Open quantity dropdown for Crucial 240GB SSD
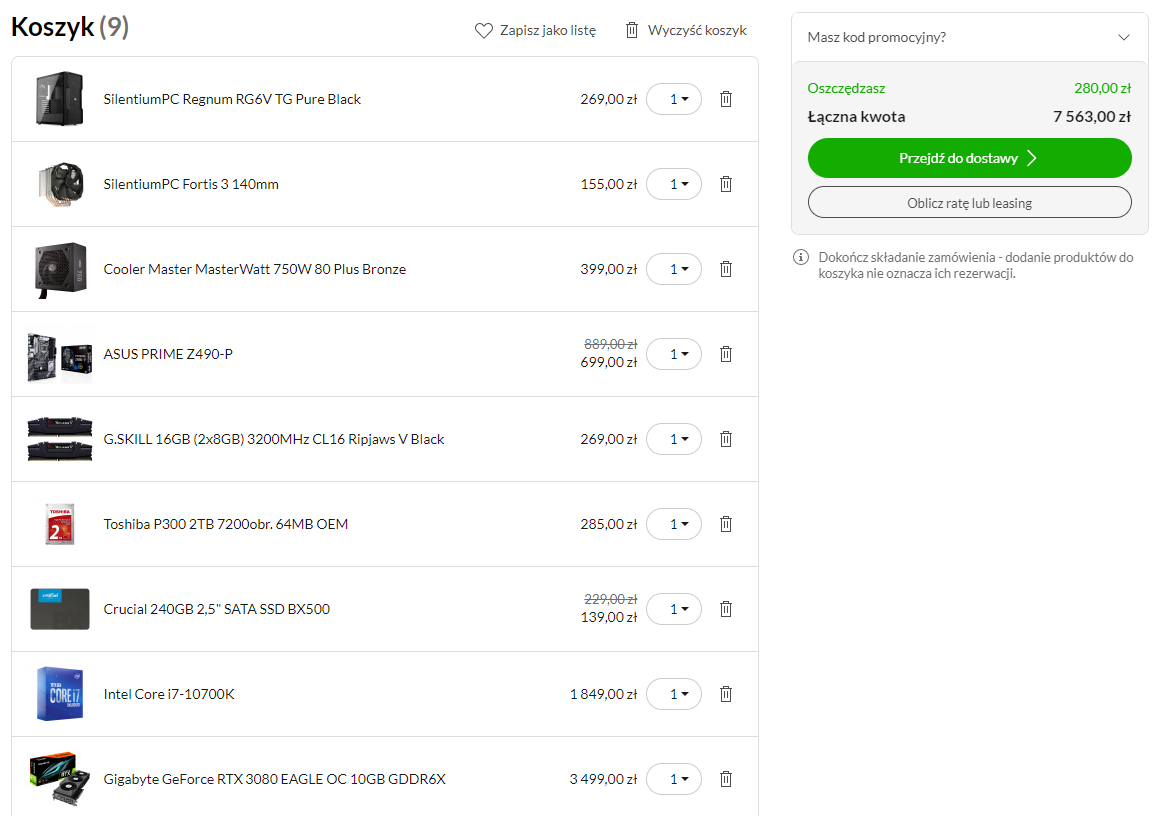 [x=674, y=609]
